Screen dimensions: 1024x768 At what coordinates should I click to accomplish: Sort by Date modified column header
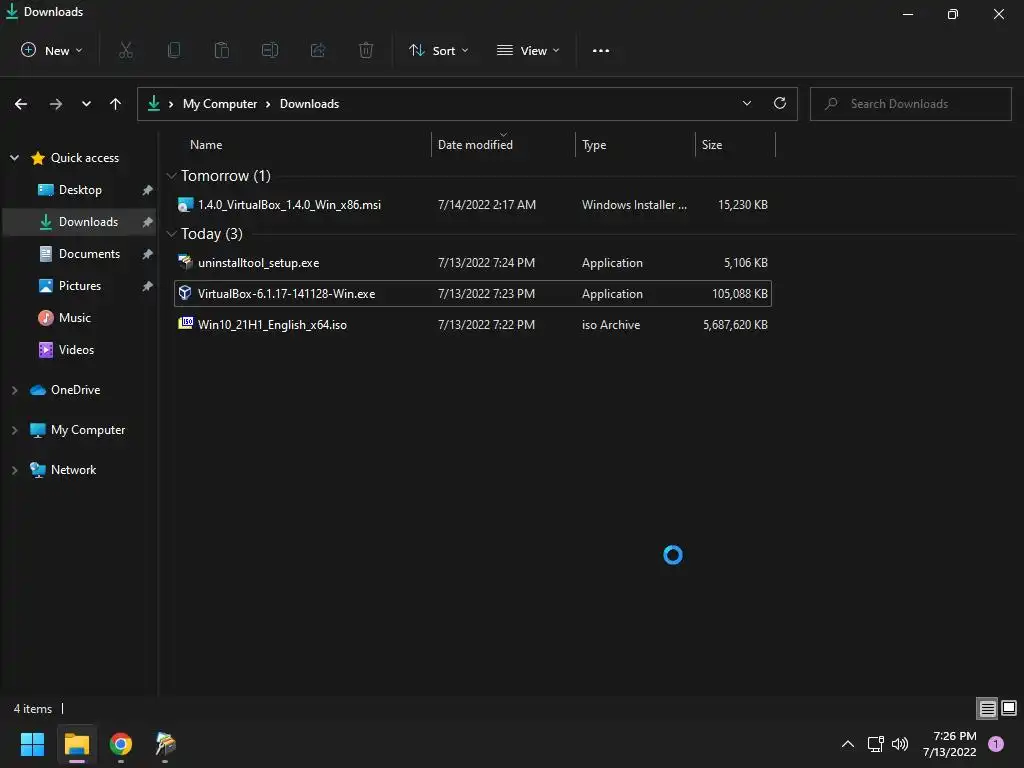[x=475, y=145]
